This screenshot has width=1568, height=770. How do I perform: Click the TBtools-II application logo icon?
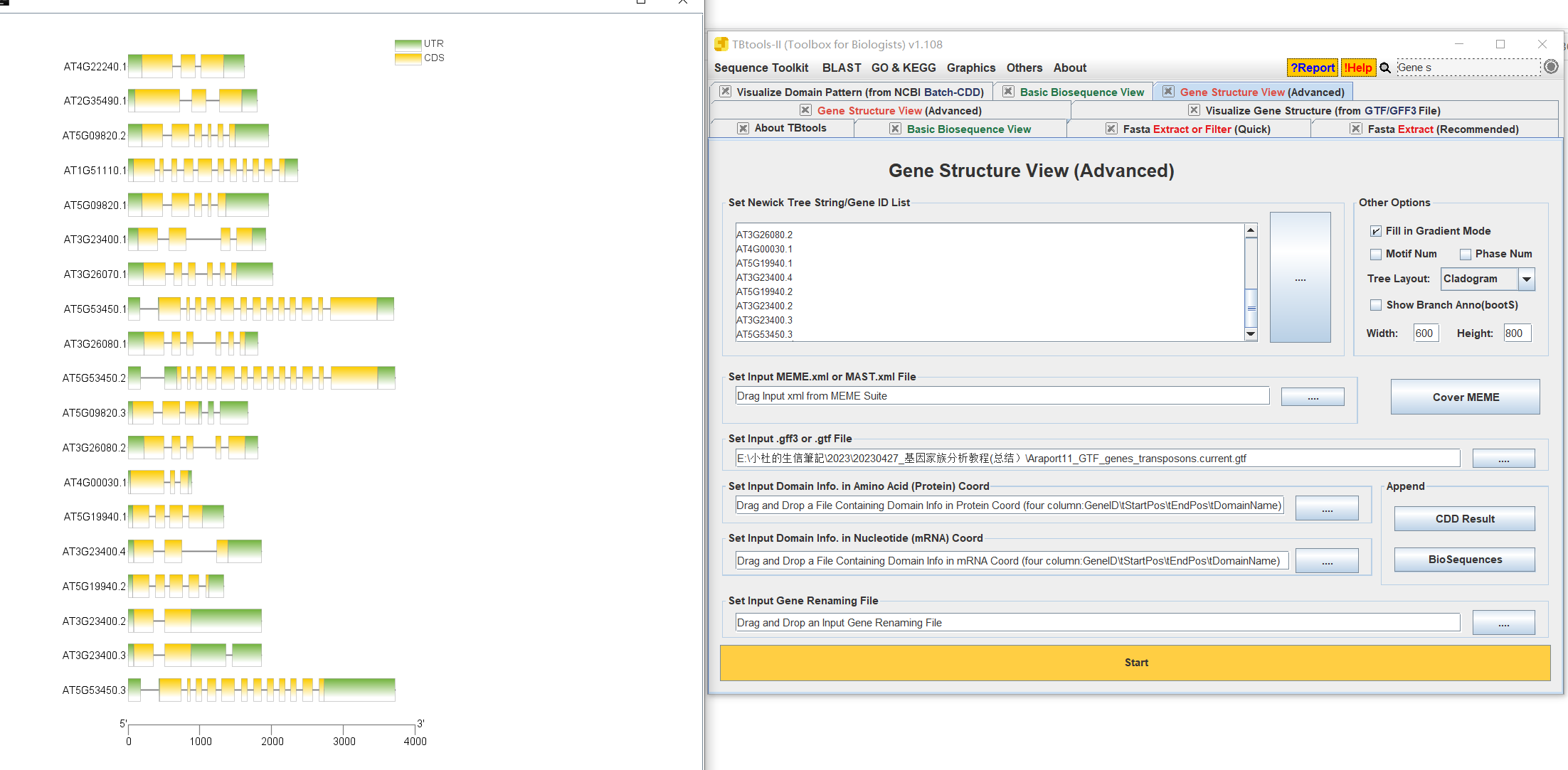721,44
